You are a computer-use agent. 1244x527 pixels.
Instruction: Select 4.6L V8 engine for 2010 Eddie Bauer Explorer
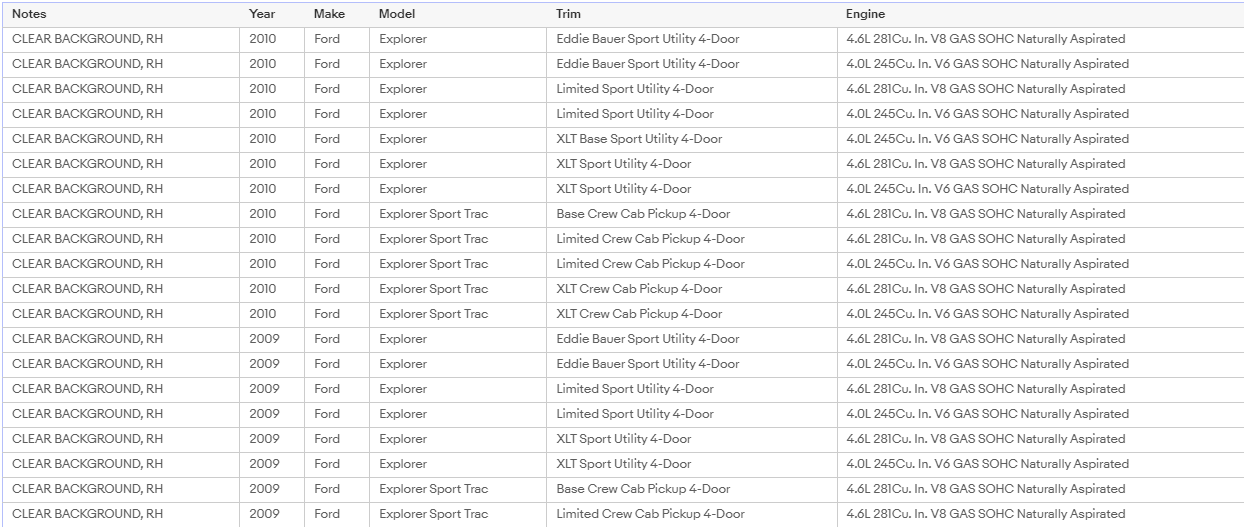tap(985, 39)
